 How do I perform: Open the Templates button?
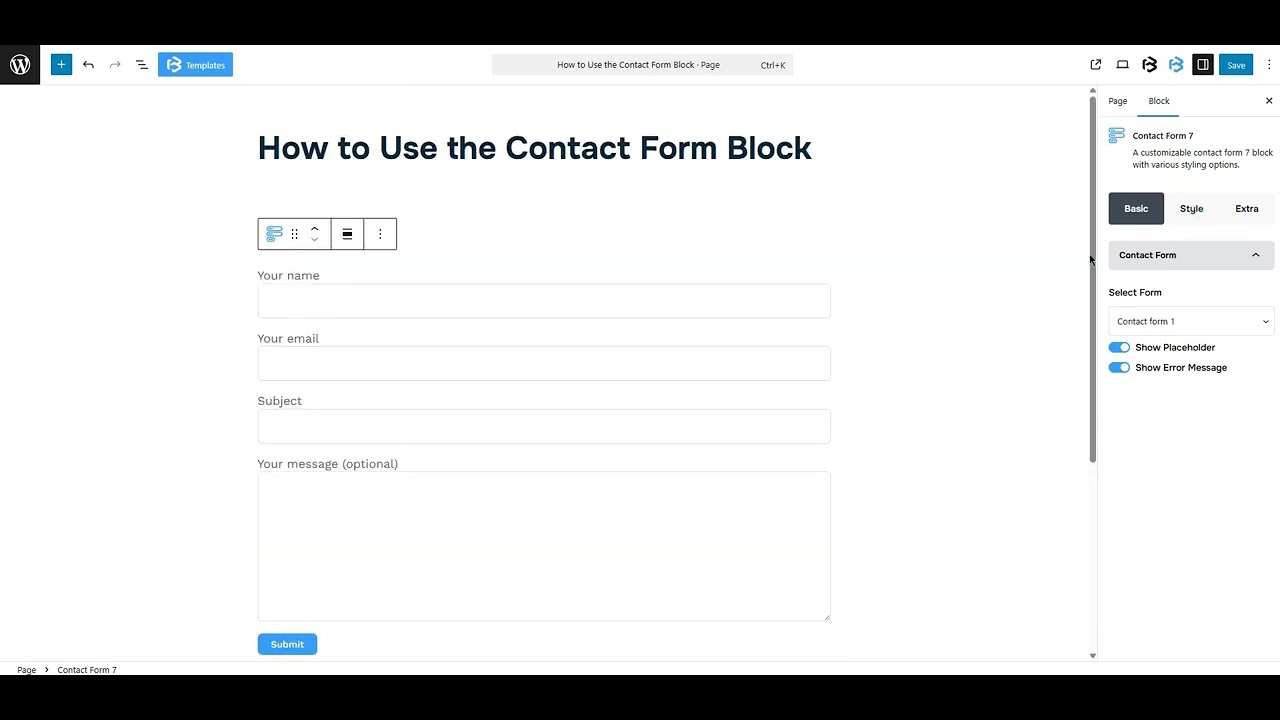coord(195,64)
